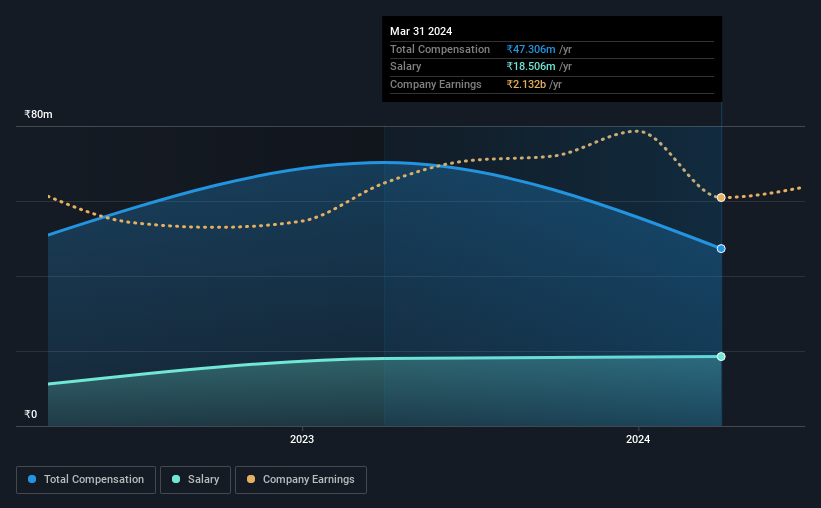Click the Salary tooltip row label
This screenshot has height=508, width=821.
pyautogui.click(x=405, y=67)
